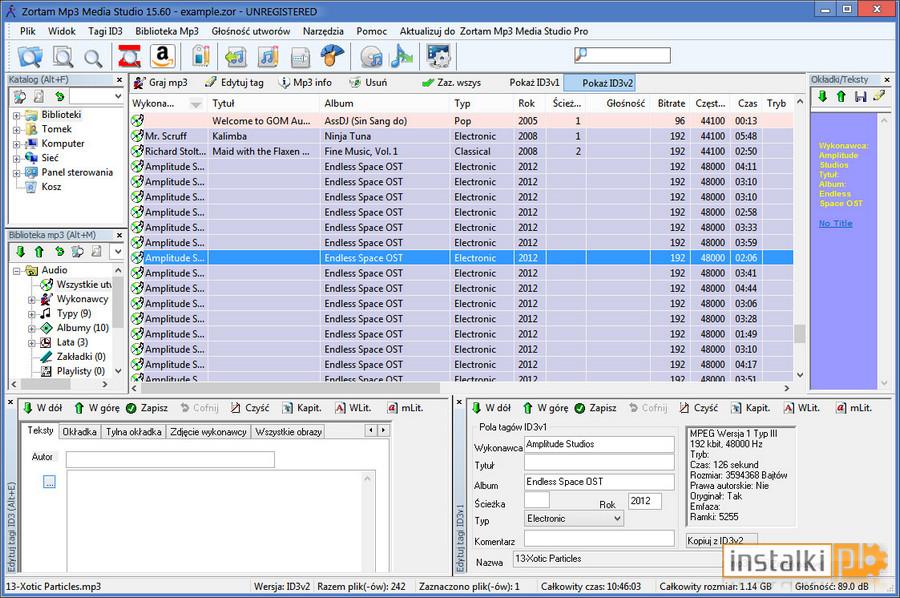The height and width of the screenshot is (598, 900).
Task: Switch to the Tylna okładka tab
Action: click(x=133, y=432)
